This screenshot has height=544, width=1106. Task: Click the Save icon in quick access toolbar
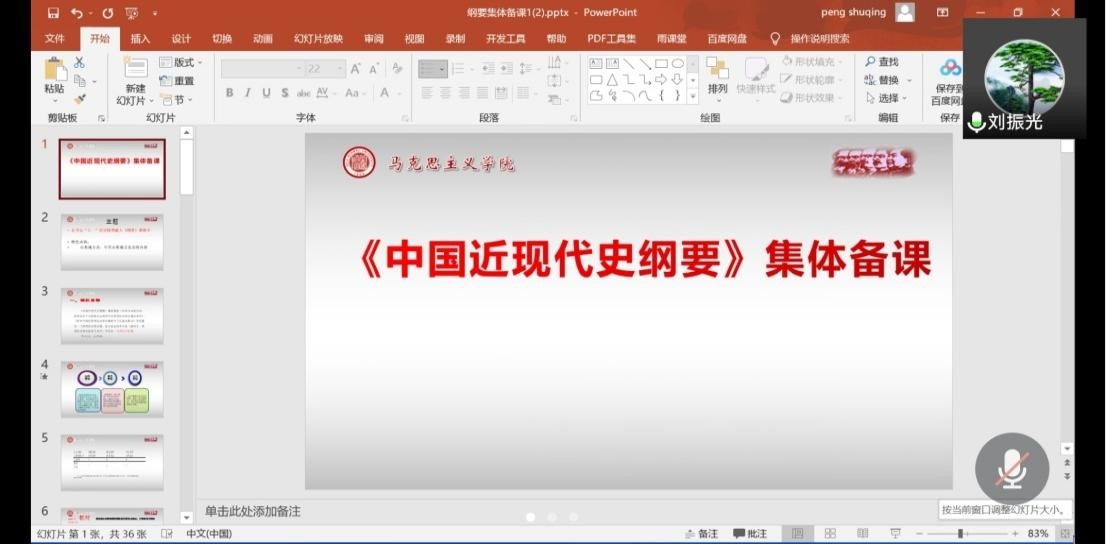pyautogui.click(x=53, y=13)
